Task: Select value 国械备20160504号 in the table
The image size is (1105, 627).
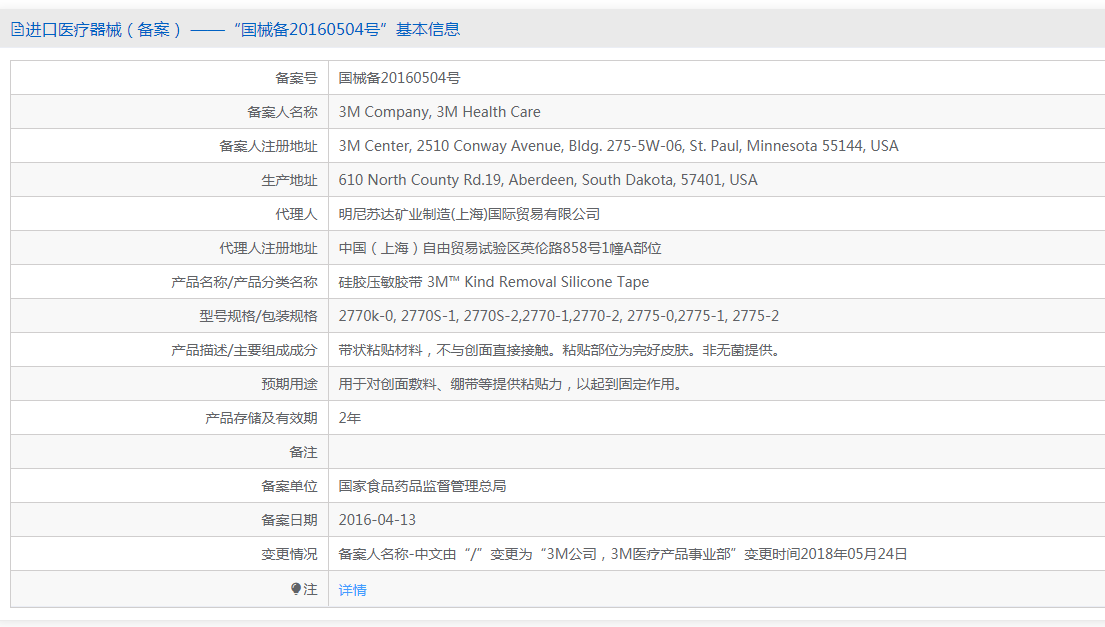Action: point(400,78)
